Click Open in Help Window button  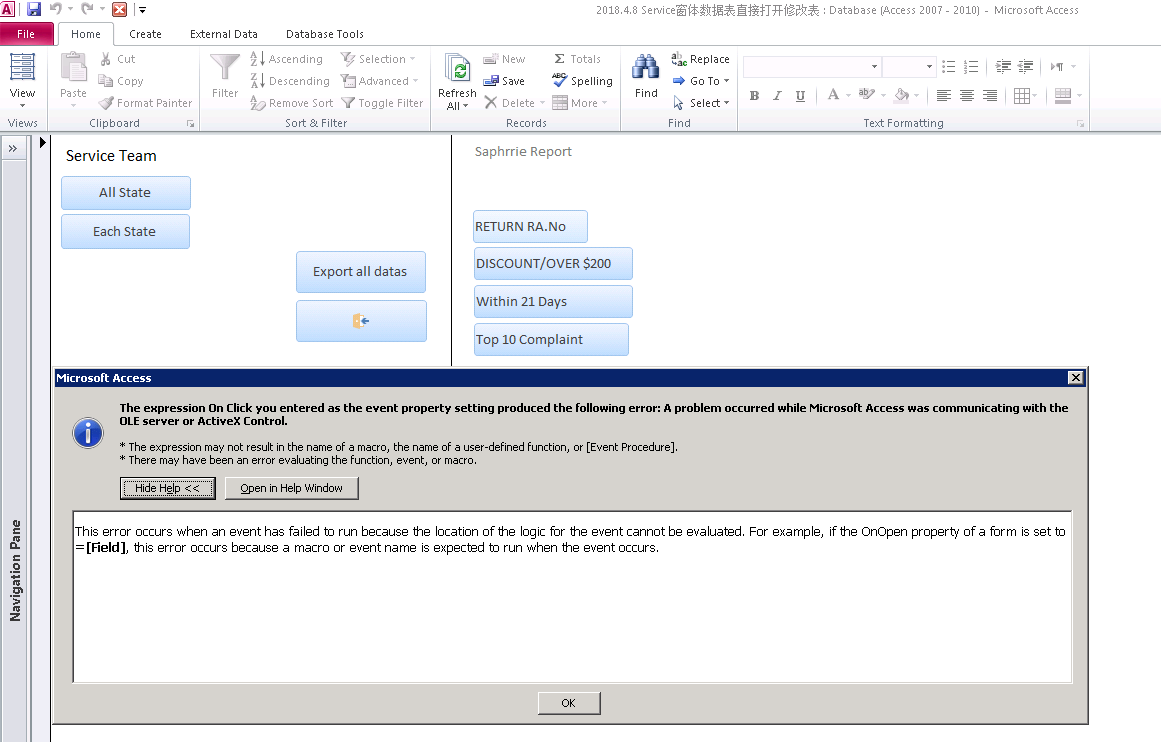[292, 488]
